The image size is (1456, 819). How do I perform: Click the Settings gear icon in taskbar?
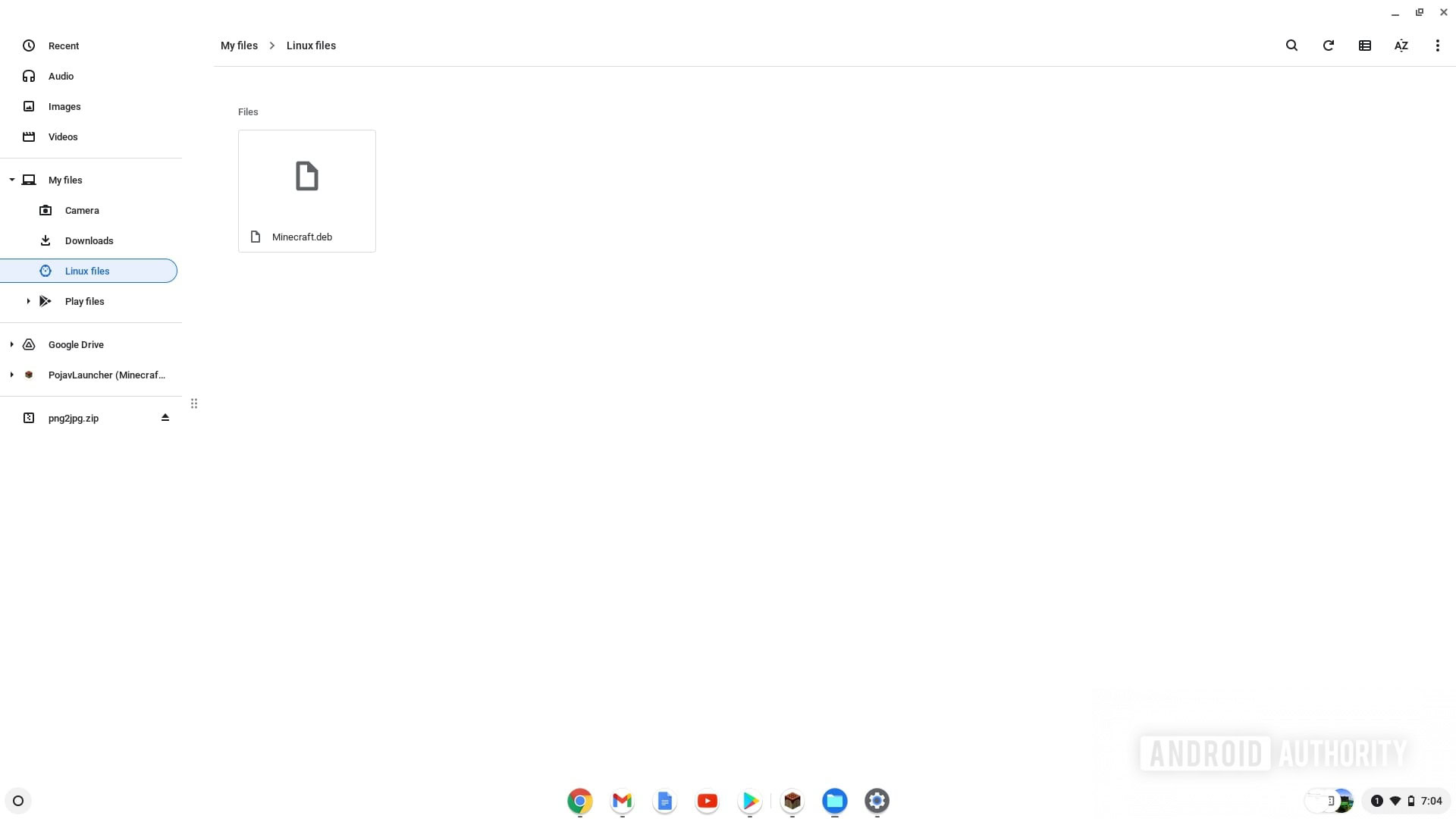pyautogui.click(x=877, y=800)
